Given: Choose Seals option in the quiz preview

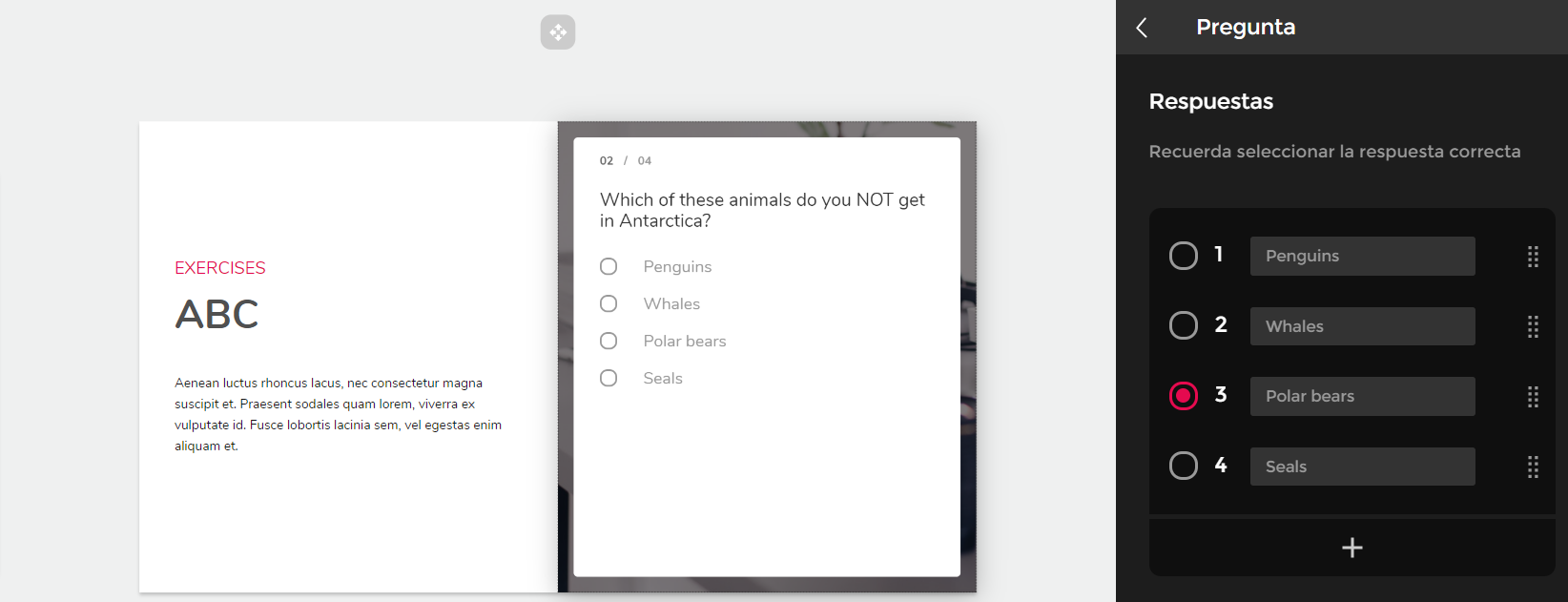Looking at the screenshot, I should [x=609, y=378].
